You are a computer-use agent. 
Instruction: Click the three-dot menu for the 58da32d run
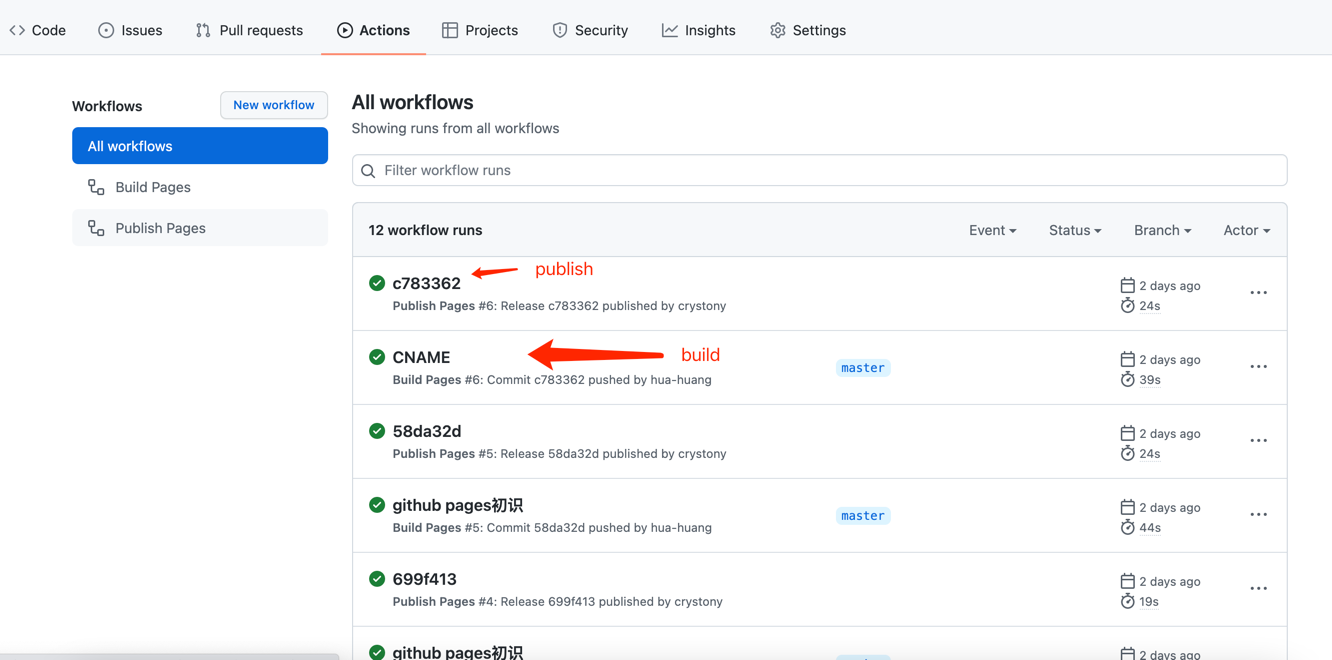[1258, 441]
